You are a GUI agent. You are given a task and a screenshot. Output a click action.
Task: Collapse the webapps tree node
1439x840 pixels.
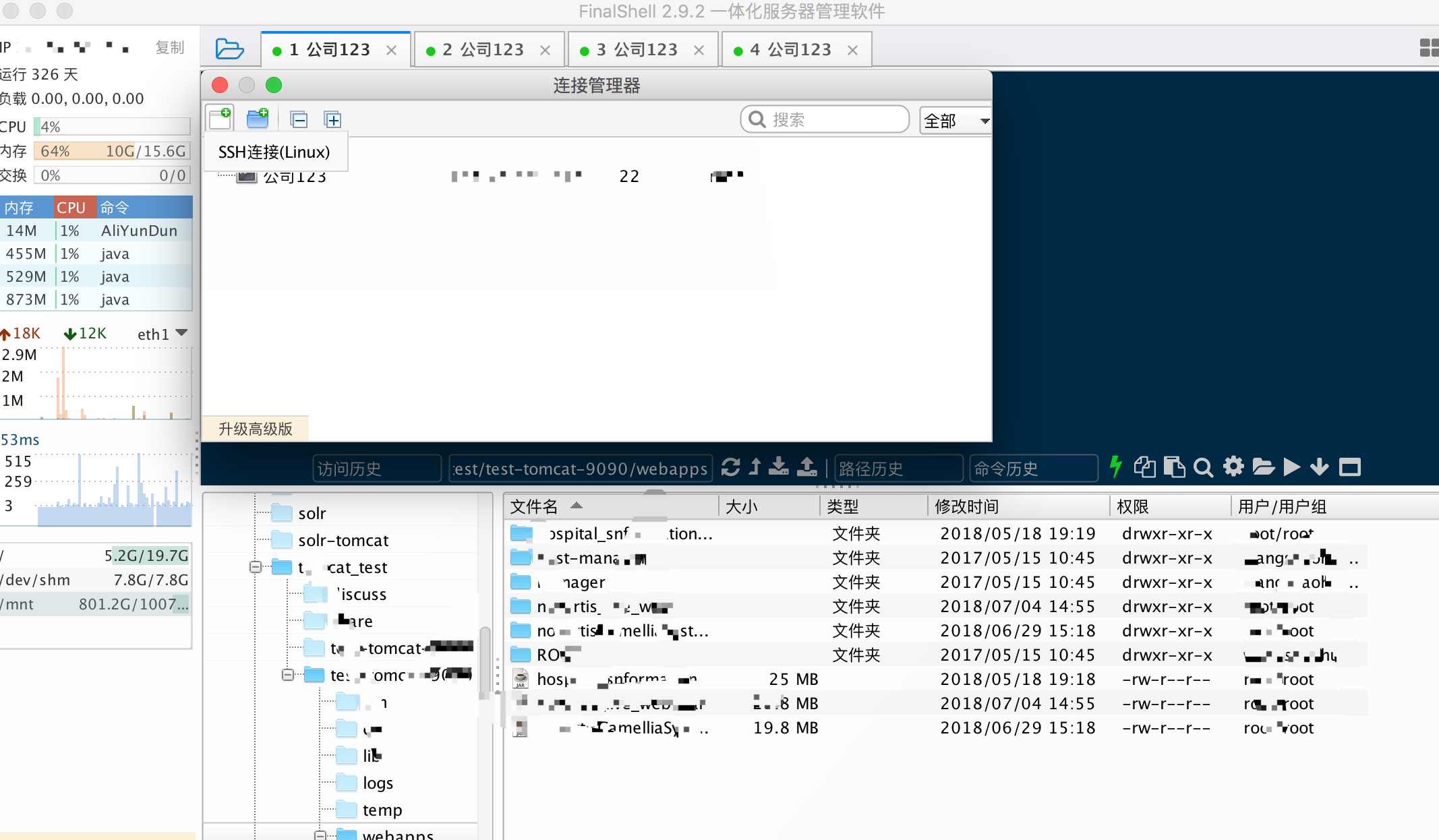[x=320, y=835]
